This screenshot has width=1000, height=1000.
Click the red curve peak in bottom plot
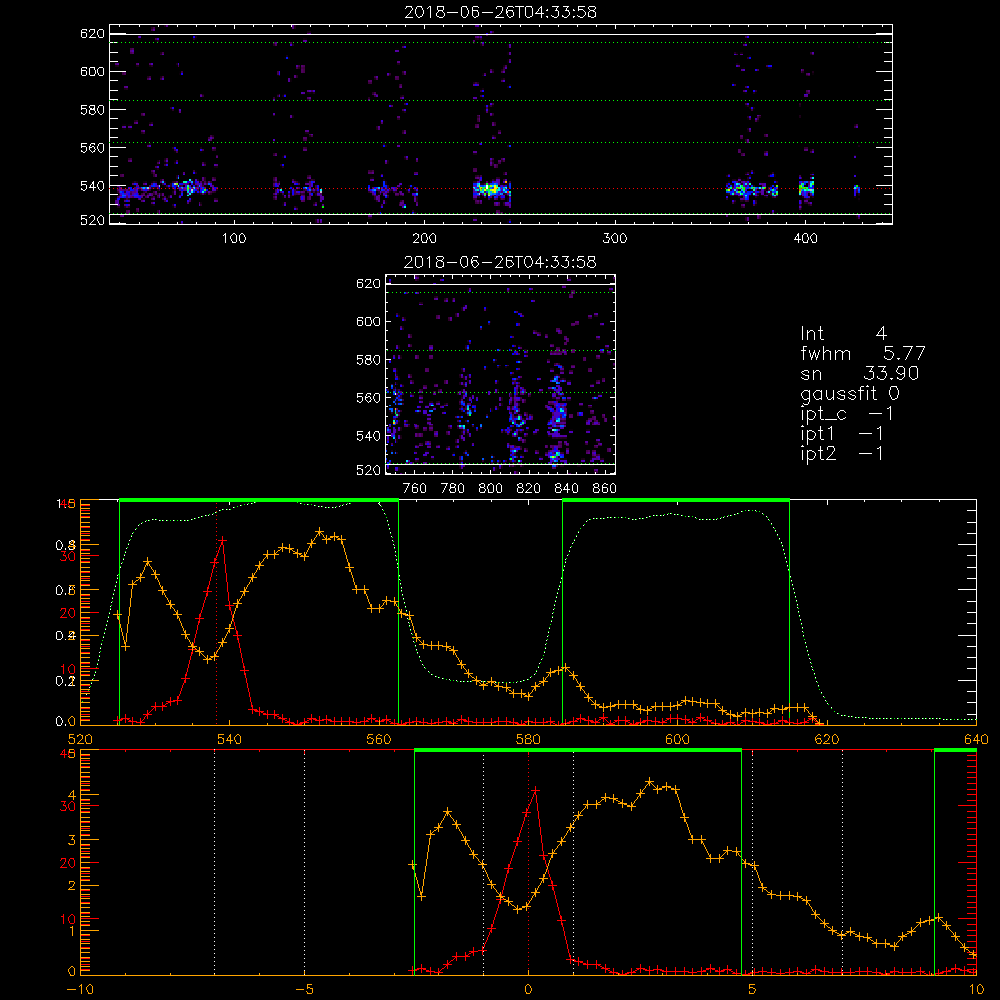(x=536, y=790)
